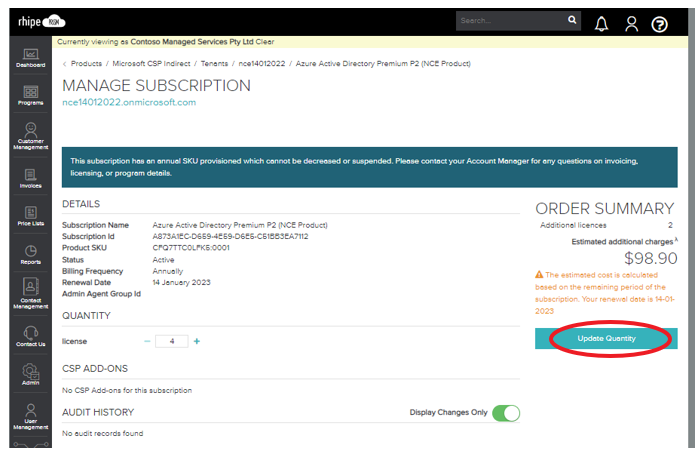Viewport: 698px width, 458px height.
Task: Increase license quantity with plus
Action: [x=197, y=341]
